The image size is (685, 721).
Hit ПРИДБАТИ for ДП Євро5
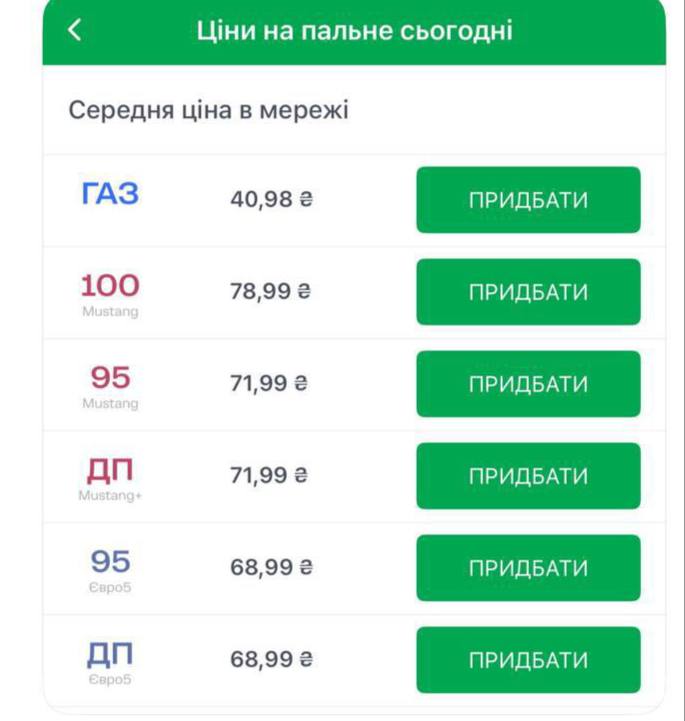point(528,660)
